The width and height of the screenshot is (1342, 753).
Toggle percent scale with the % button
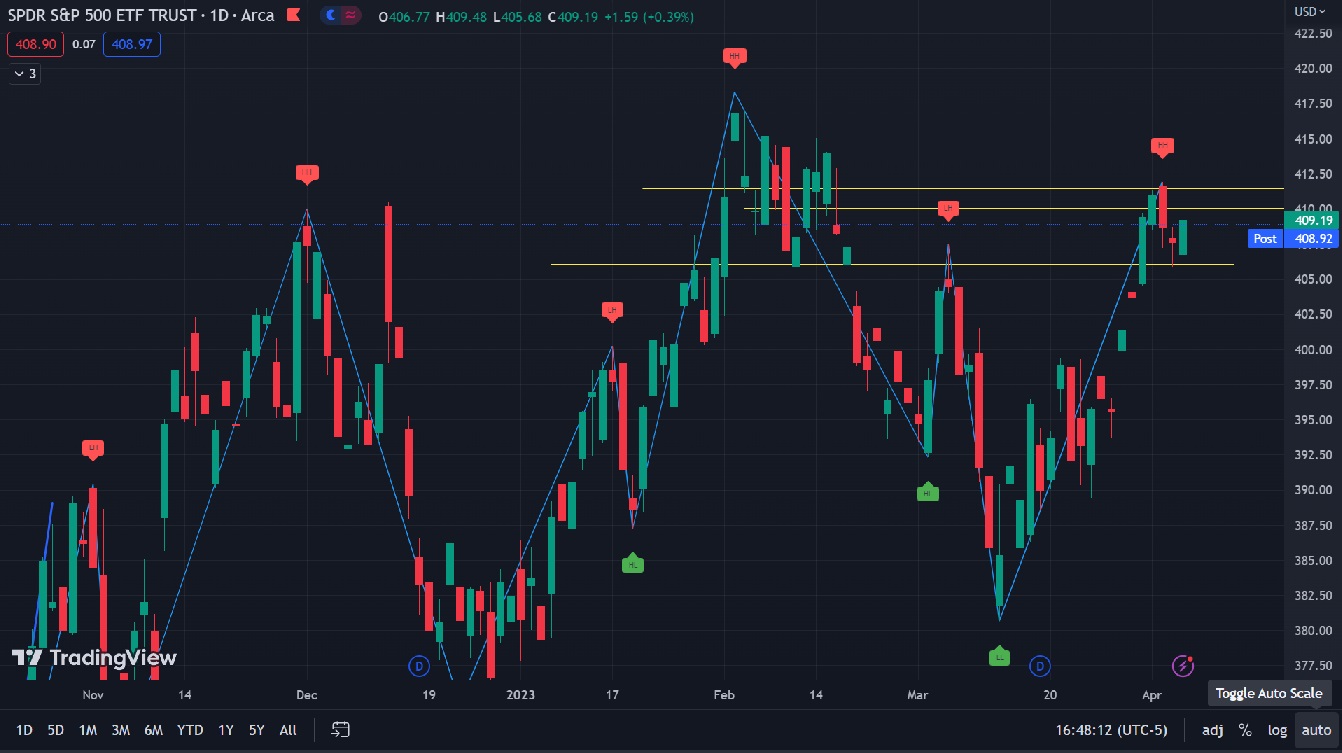tap(1245, 730)
